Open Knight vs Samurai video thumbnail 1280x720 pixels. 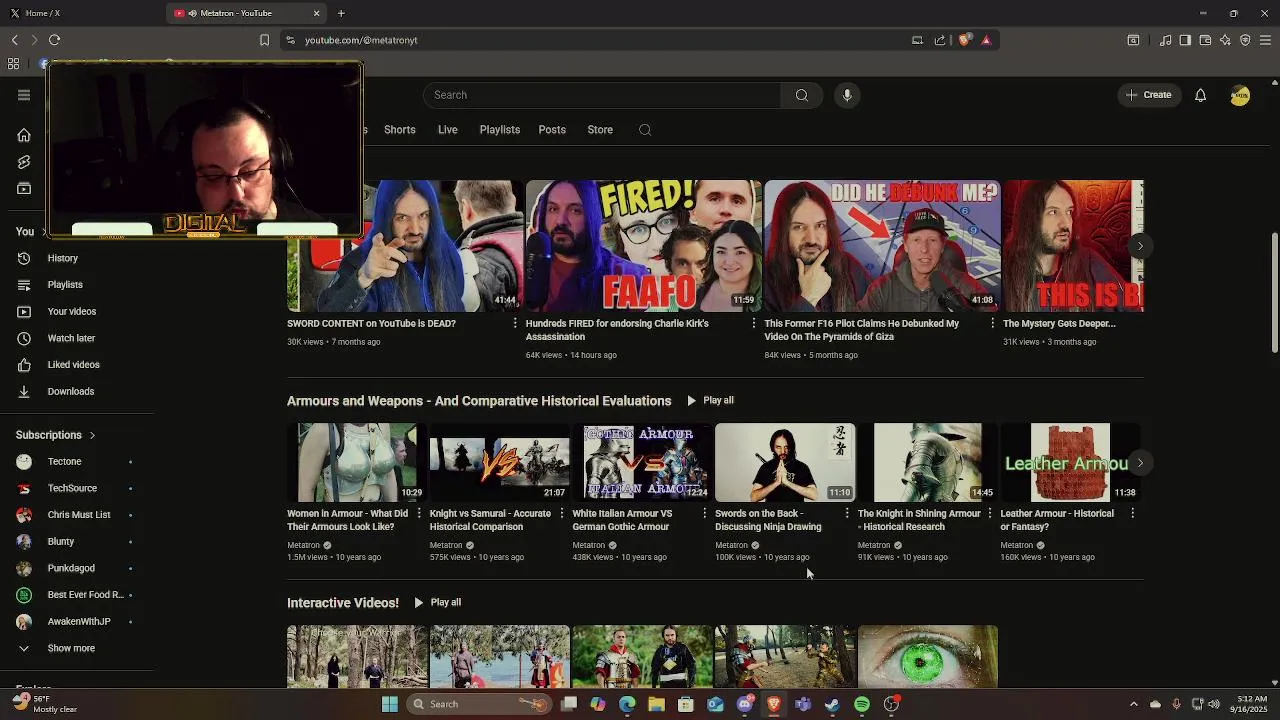coord(499,462)
